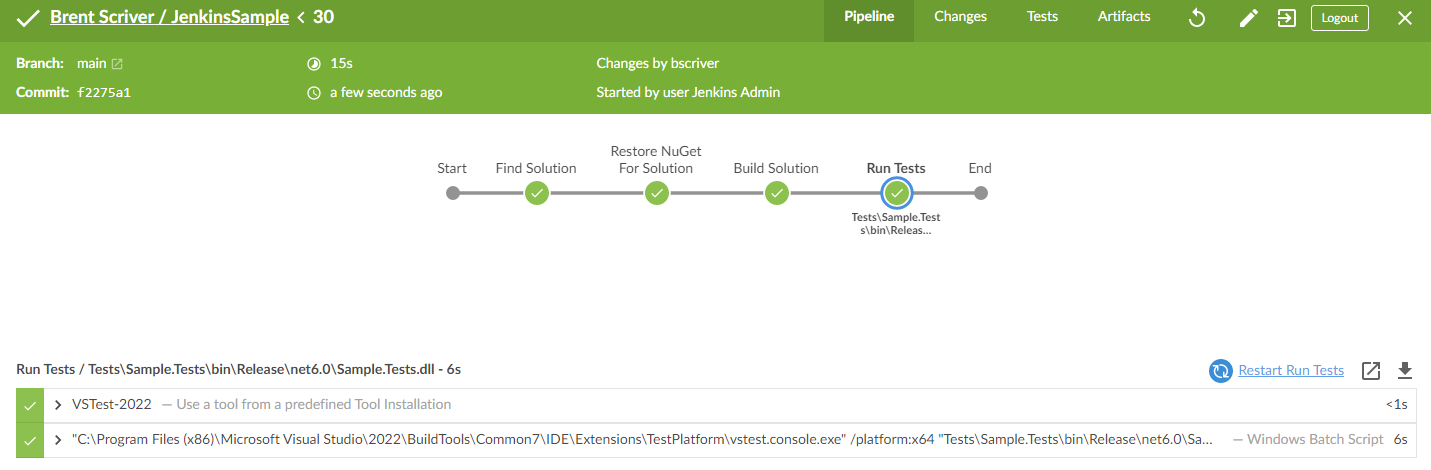This screenshot has height=470, width=1431.
Task: Go to classic Jenkins view icon
Action: pos(1287,18)
